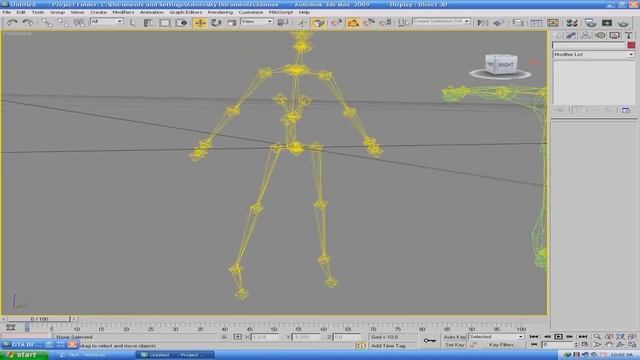Click the ViewCube Right face

[x=506, y=64]
